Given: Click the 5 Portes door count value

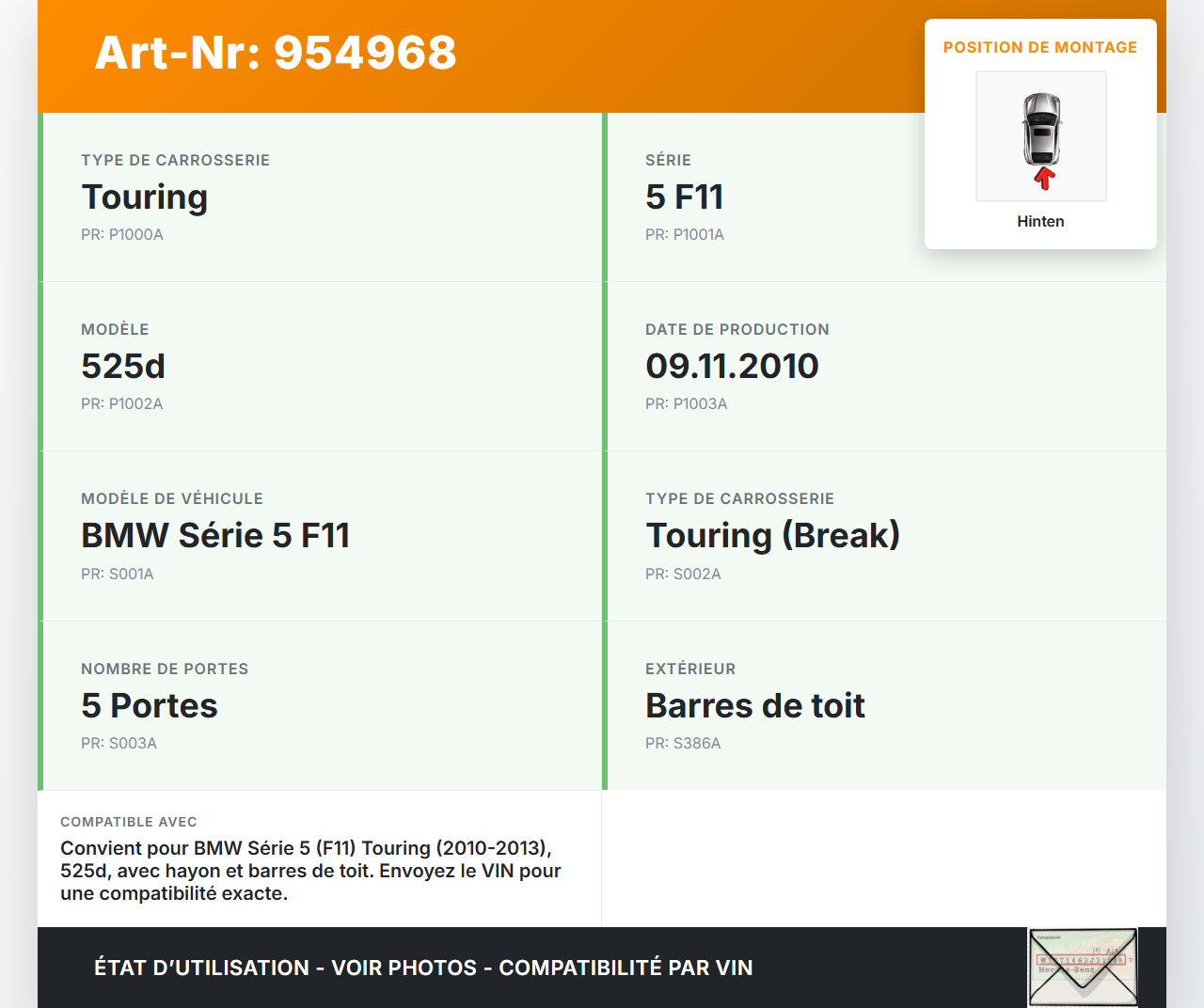Looking at the screenshot, I should [150, 705].
